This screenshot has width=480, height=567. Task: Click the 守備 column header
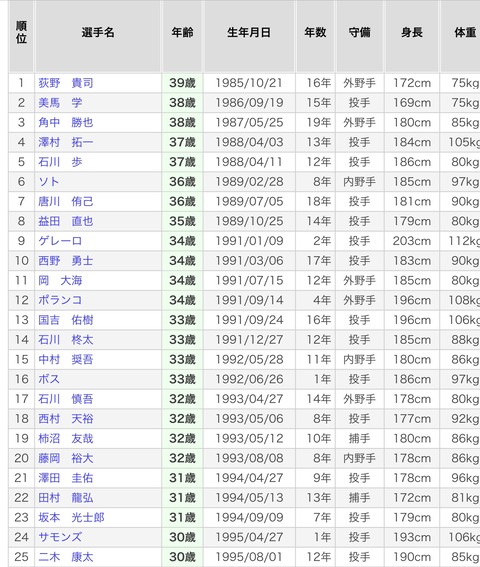pyautogui.click(x=360, y=33)
